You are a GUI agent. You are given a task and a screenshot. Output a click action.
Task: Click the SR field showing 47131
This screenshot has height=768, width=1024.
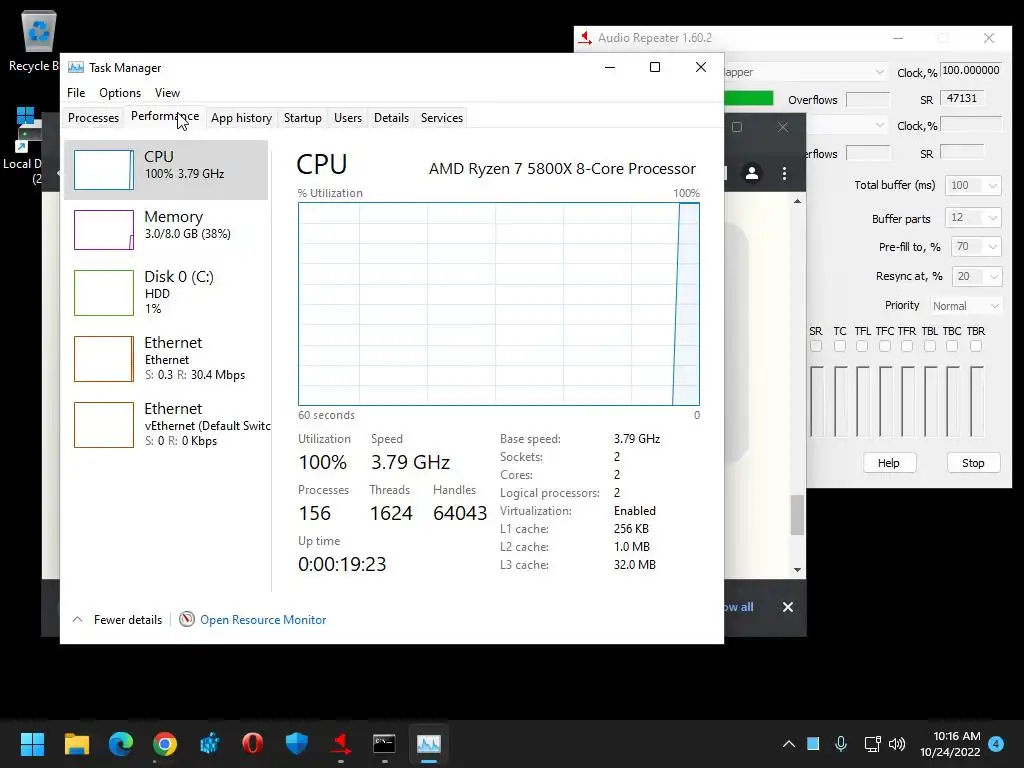pos(962,99)
